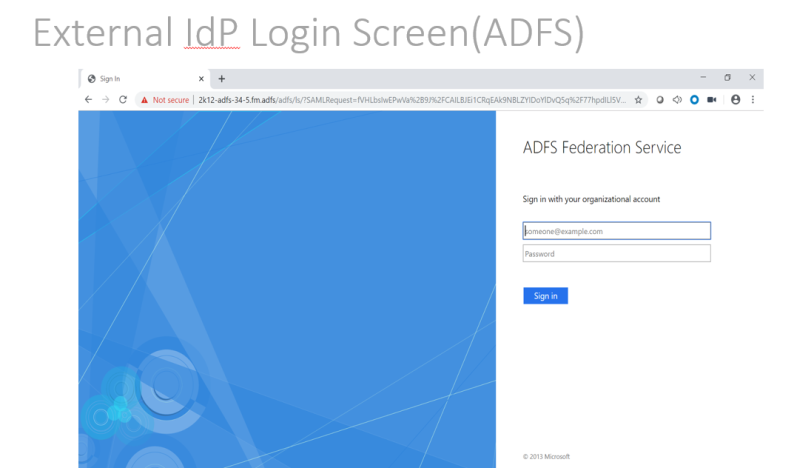Screen dimensions: 794x468
Task: Minimize the browser window
Action: point(703,77)
